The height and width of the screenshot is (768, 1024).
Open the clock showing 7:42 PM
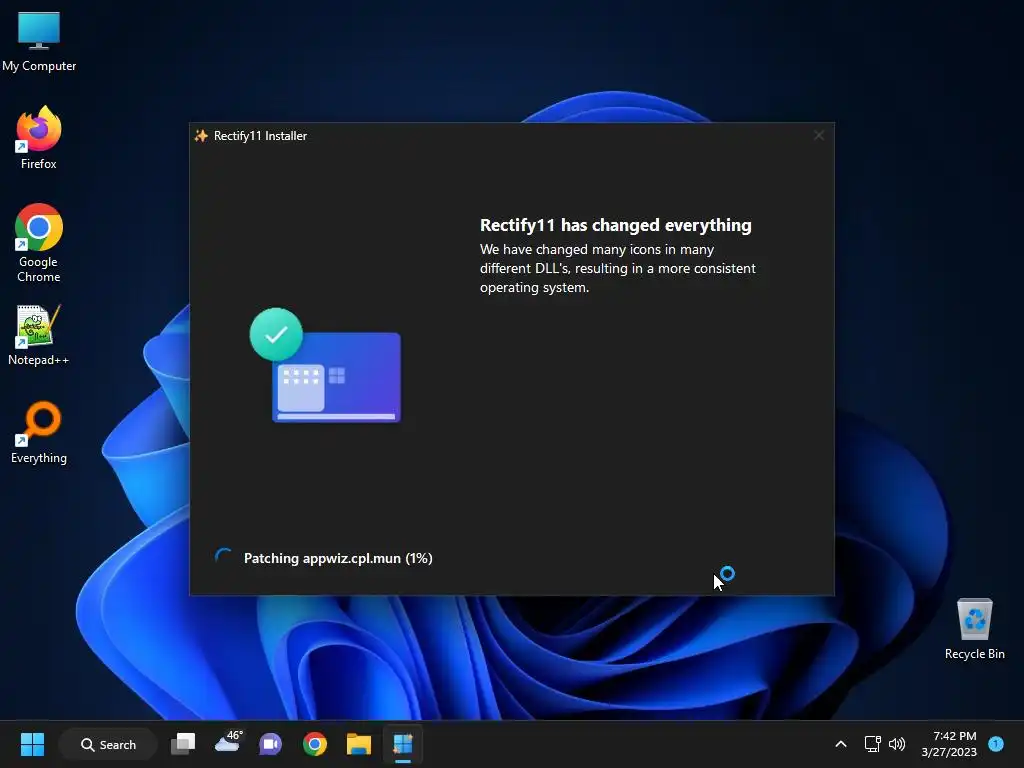click(950, 744)
